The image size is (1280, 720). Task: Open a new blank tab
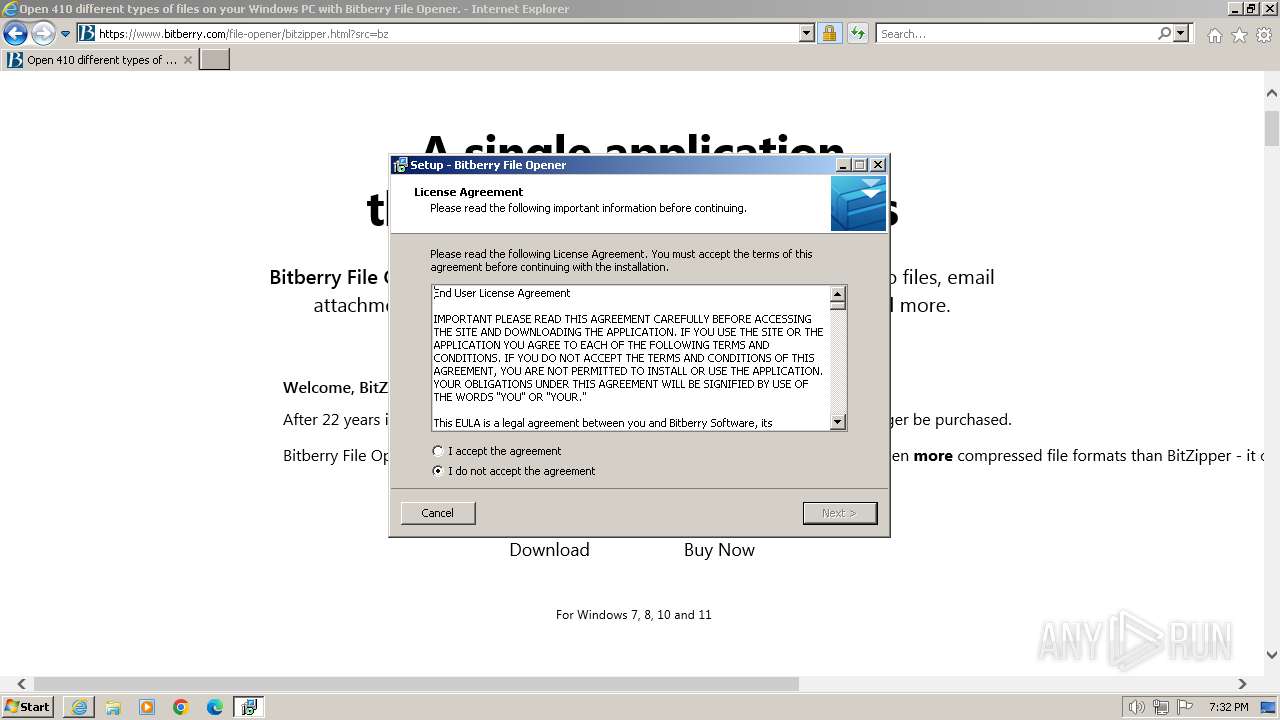click(x=215, y=59)
